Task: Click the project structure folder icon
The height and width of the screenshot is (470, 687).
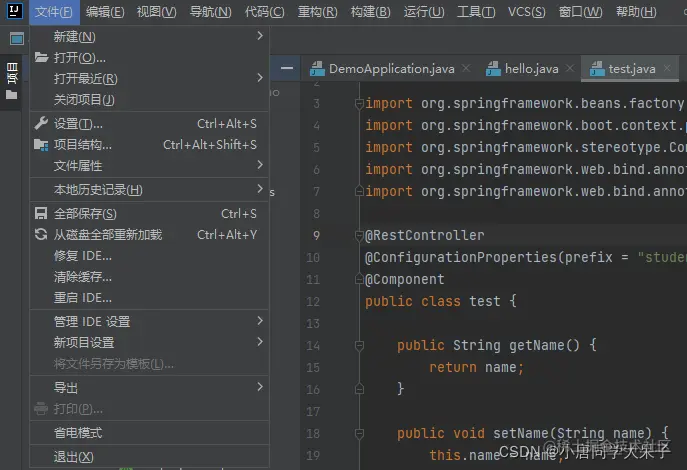Action: click(x=41, y=145)
